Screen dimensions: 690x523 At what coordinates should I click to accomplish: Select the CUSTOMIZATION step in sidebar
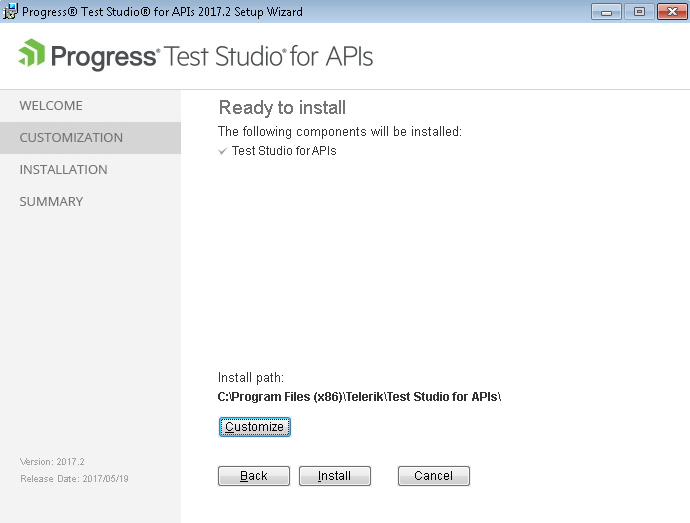(x=90, y=138)
